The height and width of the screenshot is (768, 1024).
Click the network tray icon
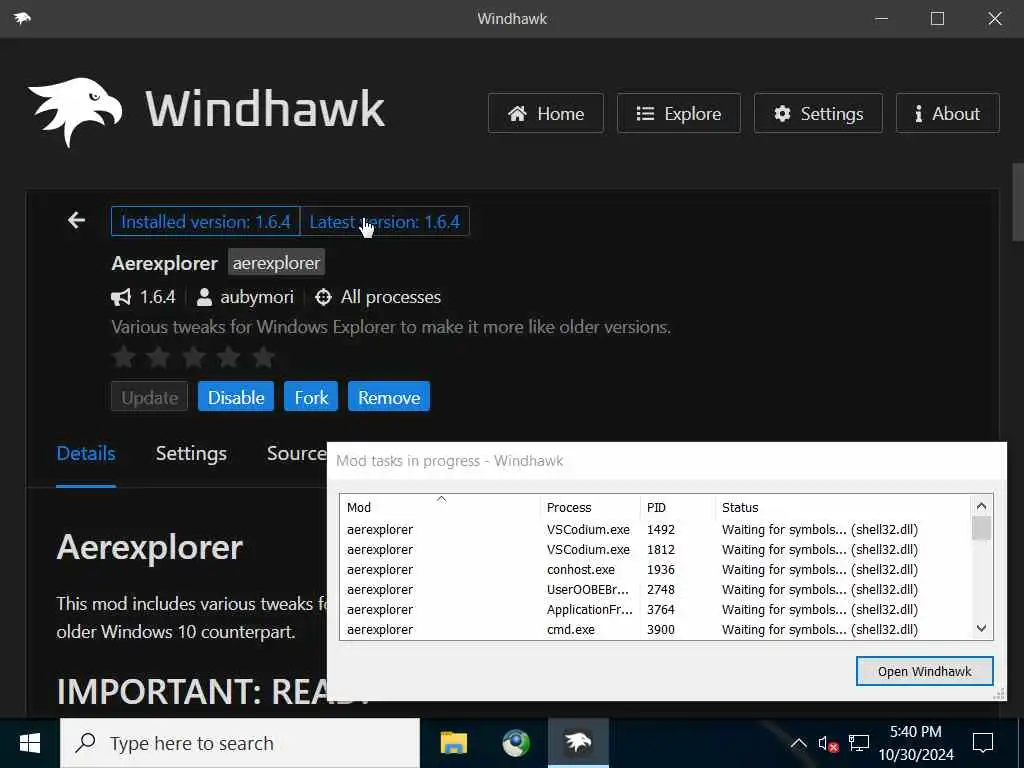(859, 743)
